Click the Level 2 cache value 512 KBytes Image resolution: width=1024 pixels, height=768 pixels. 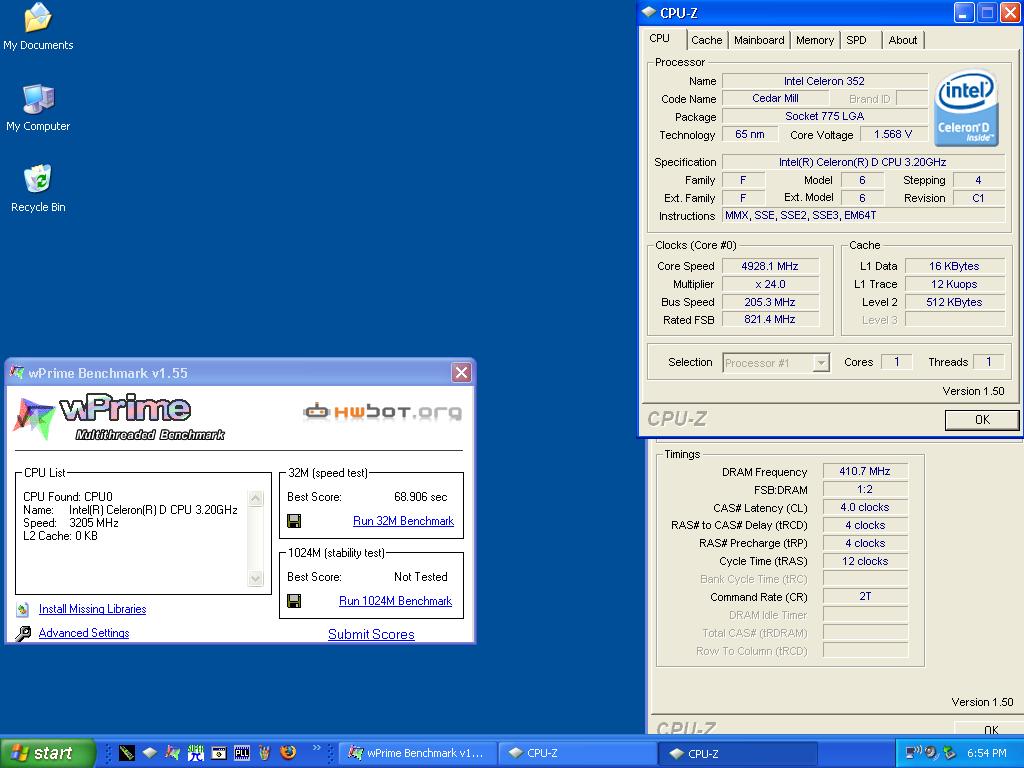point(954,302)
